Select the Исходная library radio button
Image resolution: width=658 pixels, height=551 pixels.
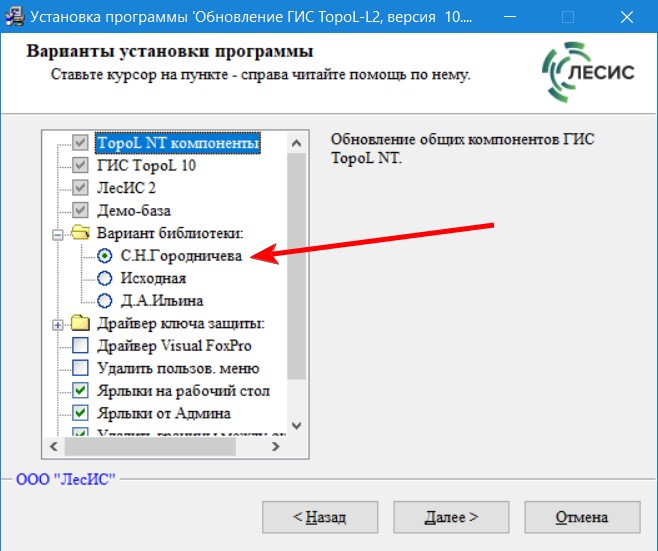[x=104, y=278]
